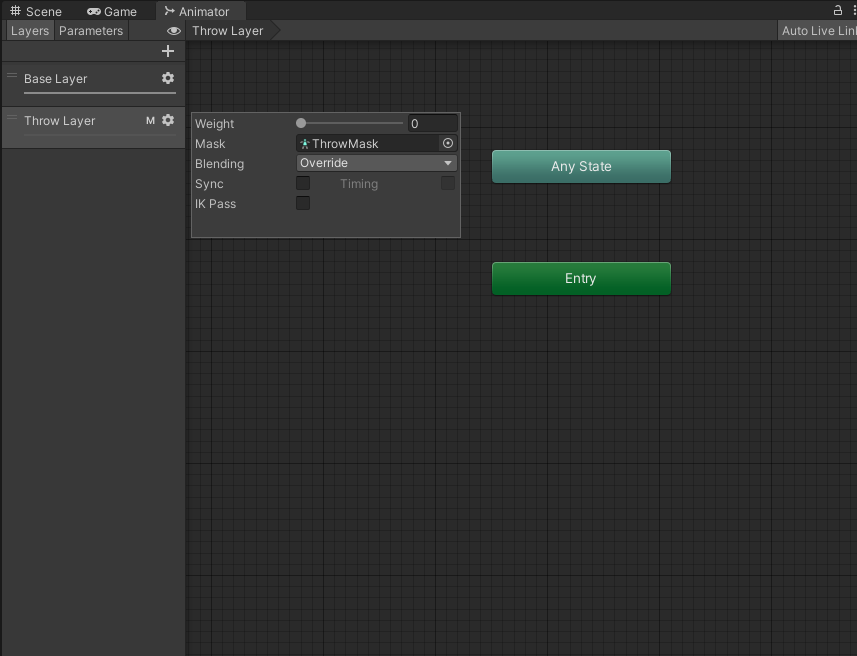Click the Throw Layer breadcrumb
This screenshot has width=857, height=656.
pos(228,31)
